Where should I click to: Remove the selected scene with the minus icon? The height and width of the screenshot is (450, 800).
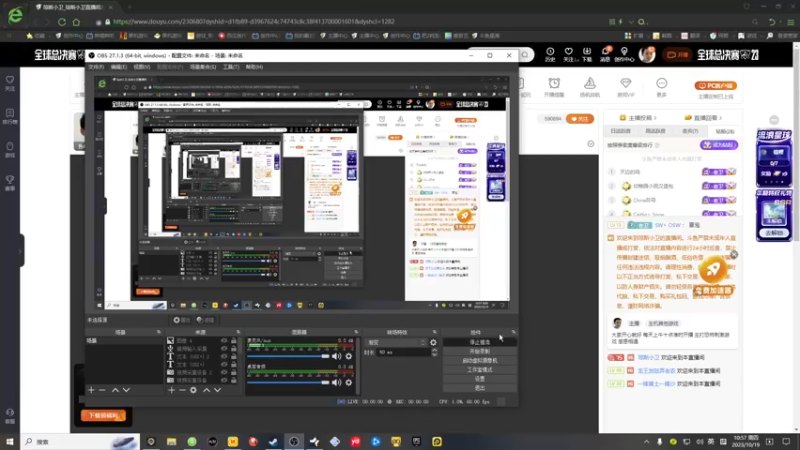[x=102, y=390]
